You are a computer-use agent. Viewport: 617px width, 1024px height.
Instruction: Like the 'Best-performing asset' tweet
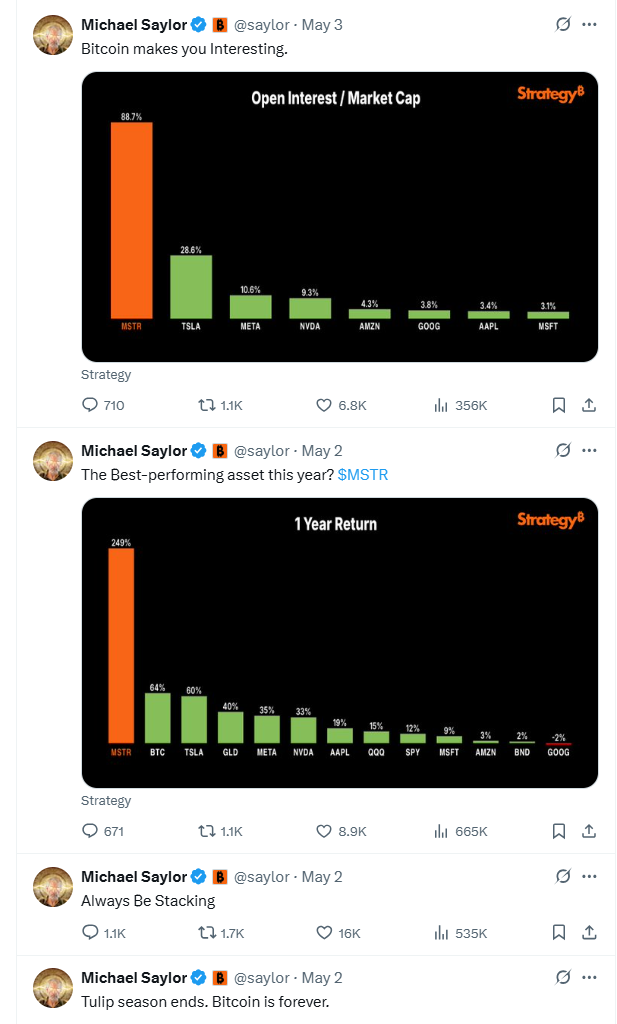(324, 831)
